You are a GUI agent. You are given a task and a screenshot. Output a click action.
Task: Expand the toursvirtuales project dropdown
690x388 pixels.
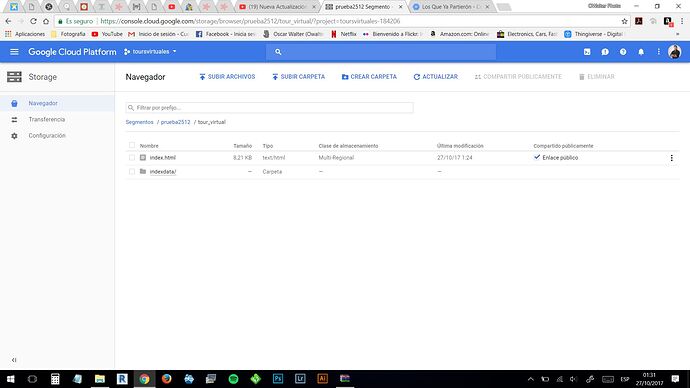tap(150, 52)
